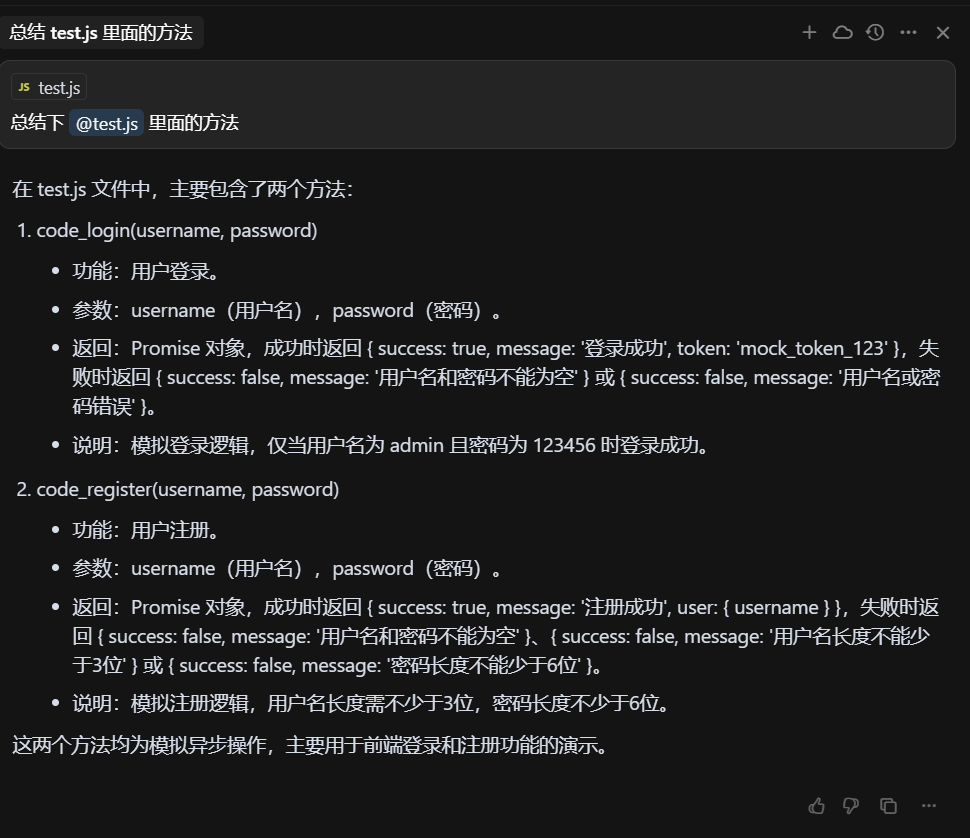
Task: Click the JS file icon in the chip
Action: tap(24, 88)
